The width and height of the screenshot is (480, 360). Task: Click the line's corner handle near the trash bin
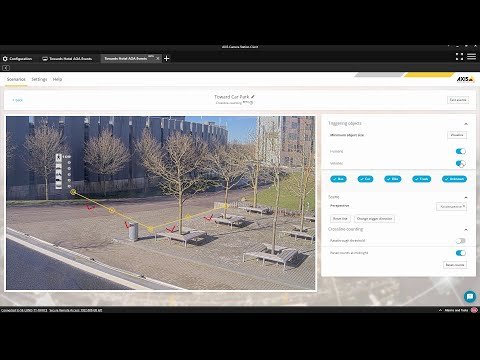pyautogui.click(x=150, y=229)
